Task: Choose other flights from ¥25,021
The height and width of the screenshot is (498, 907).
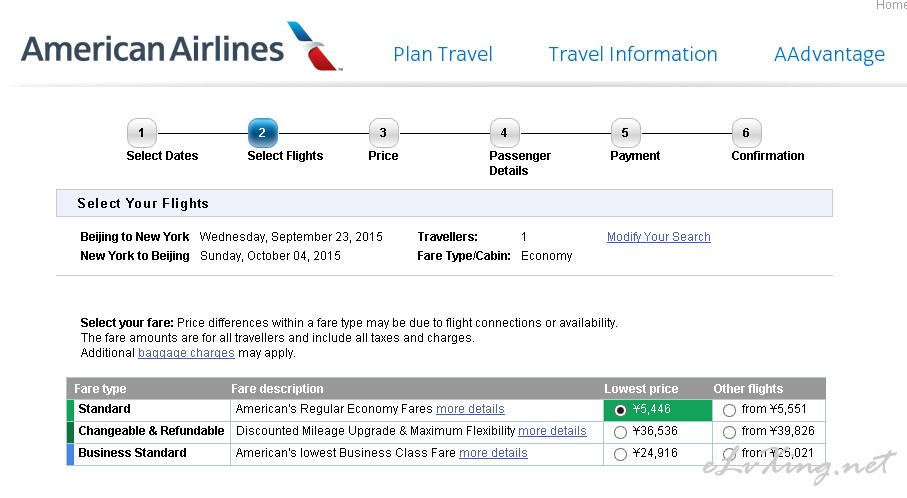Action: 729,454
